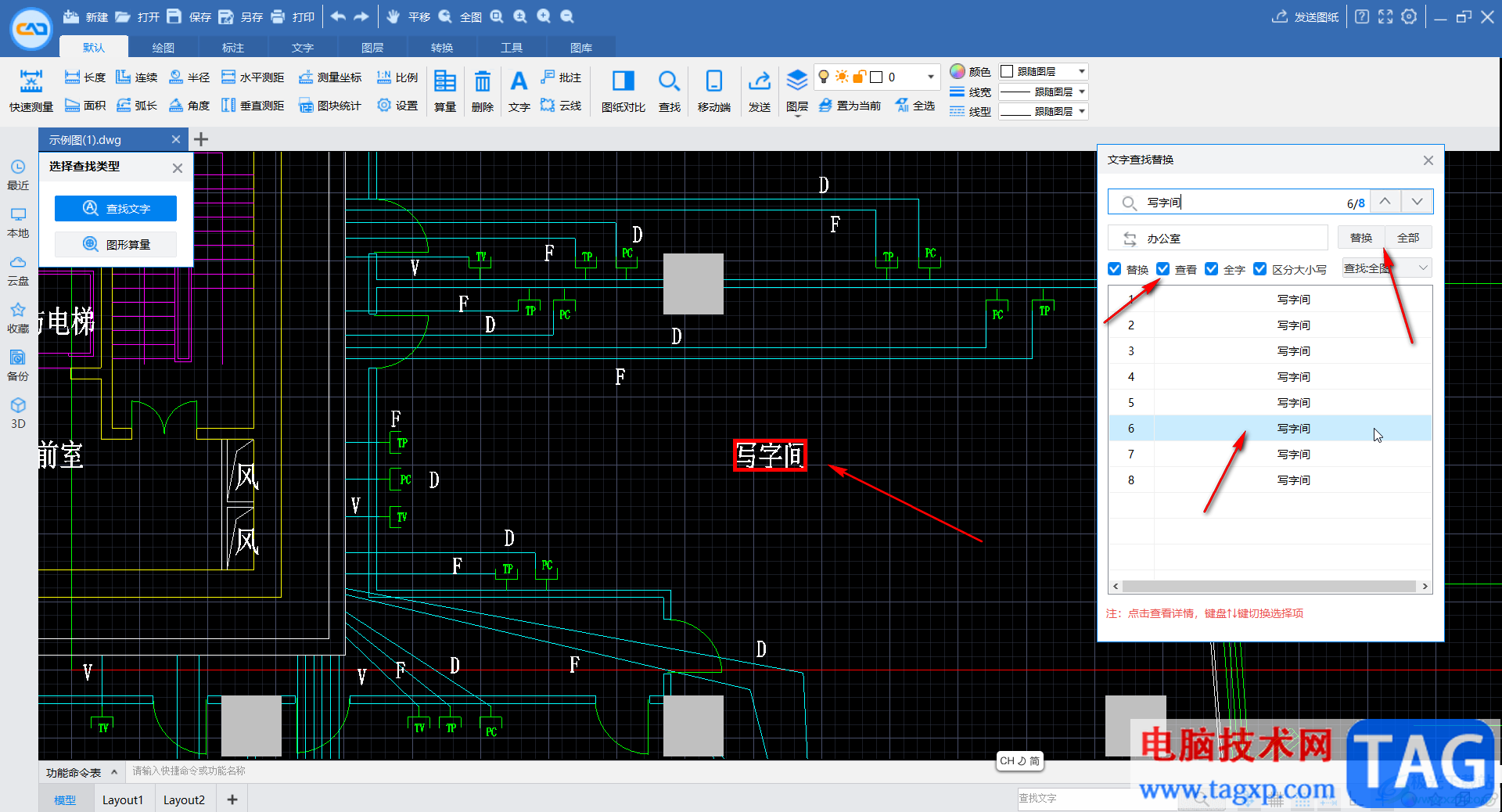Screen dimensions: 1502x812
Task: Select the 半径 radius tool
Action: [x=189, y=77]
